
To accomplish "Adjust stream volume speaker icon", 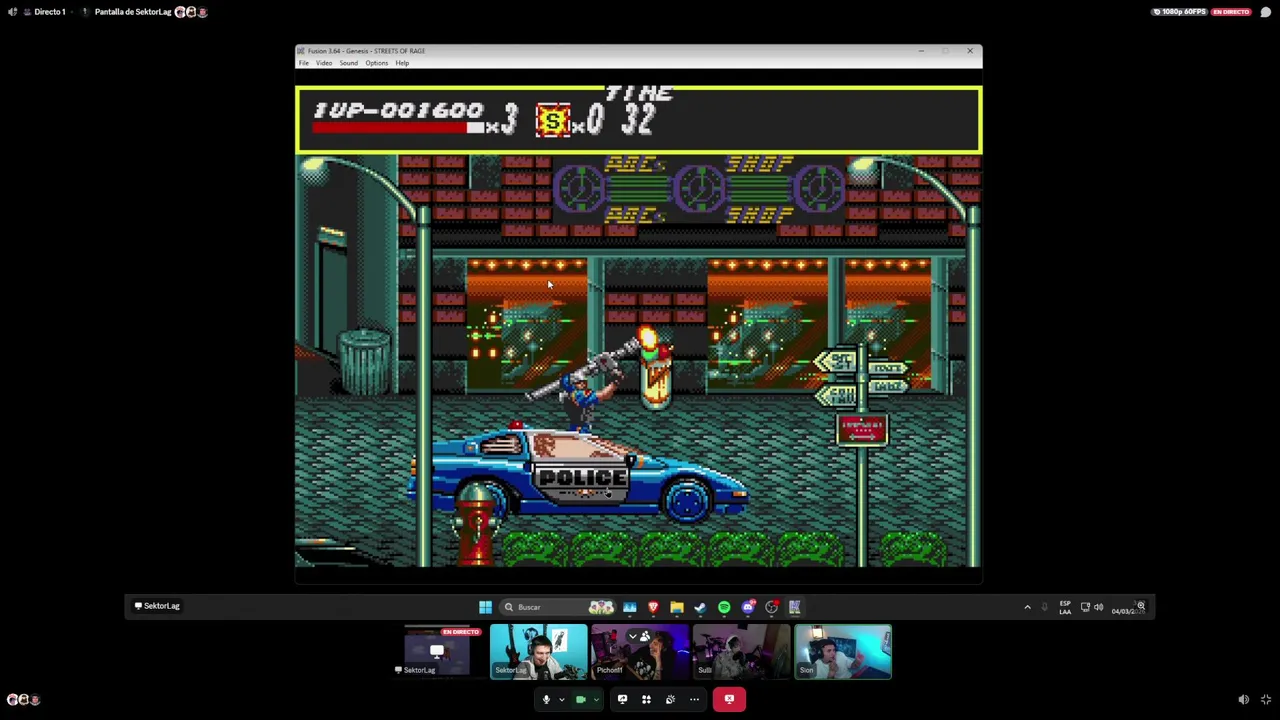I will (1243, 700).
